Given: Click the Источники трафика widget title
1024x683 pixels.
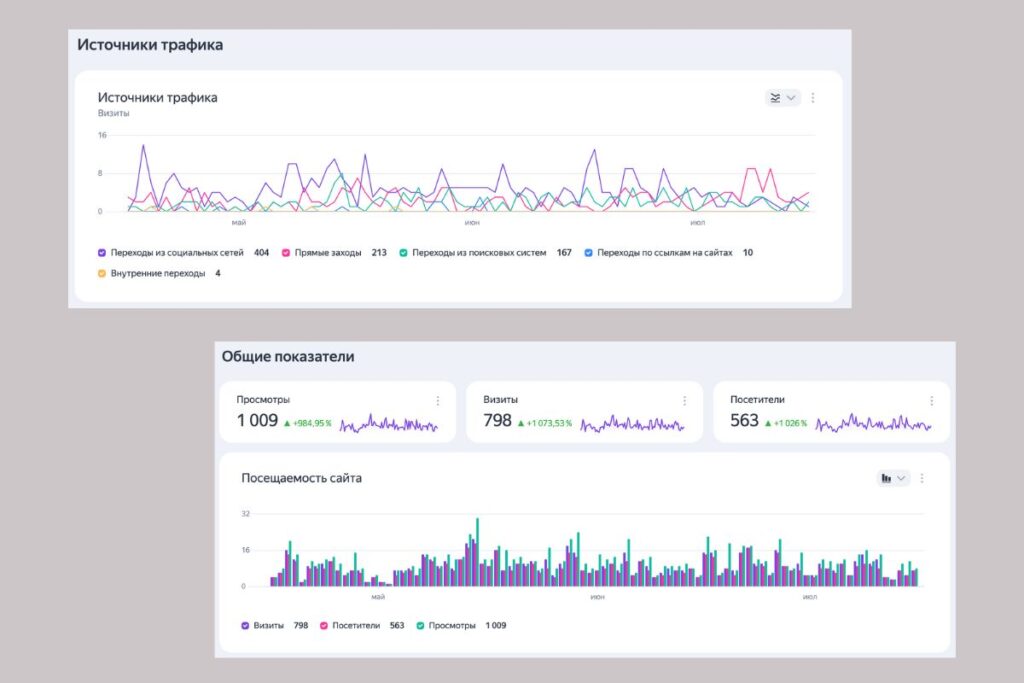Looking at the screenshot, I should pos(157,97).
